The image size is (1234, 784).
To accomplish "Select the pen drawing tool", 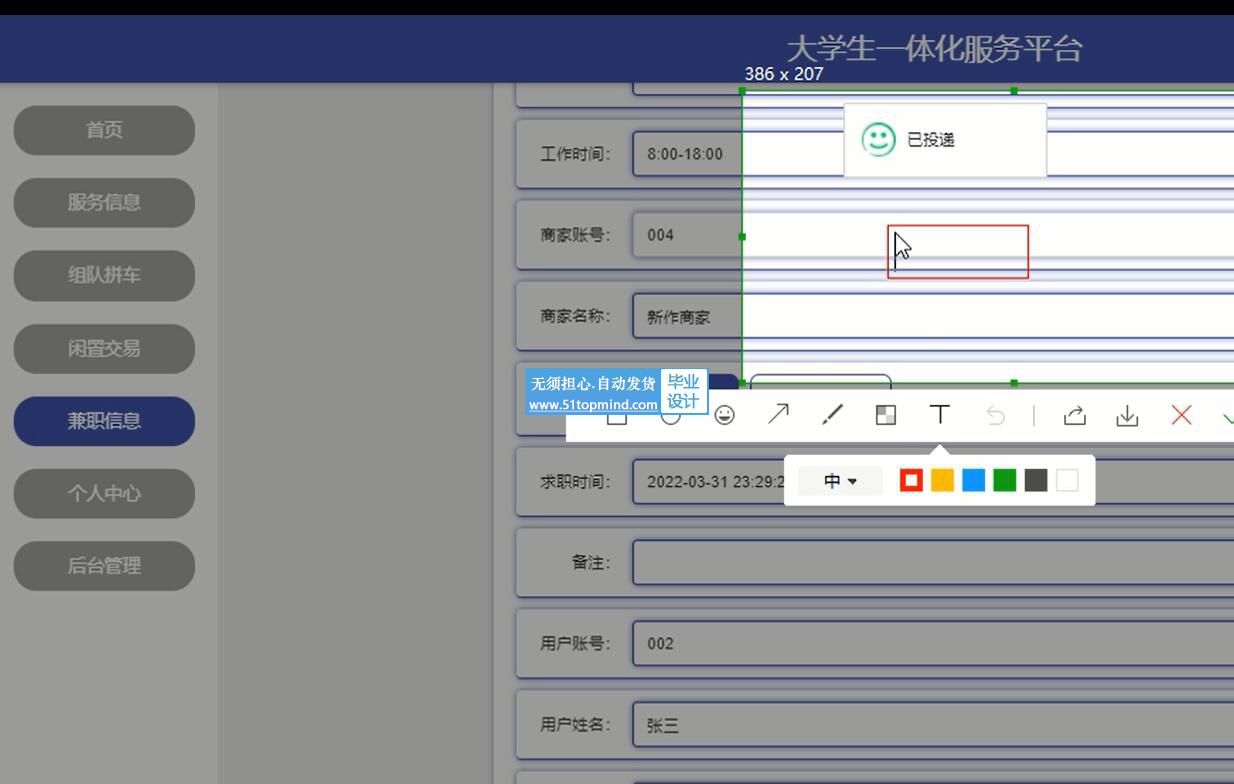I will coord(832,414).
